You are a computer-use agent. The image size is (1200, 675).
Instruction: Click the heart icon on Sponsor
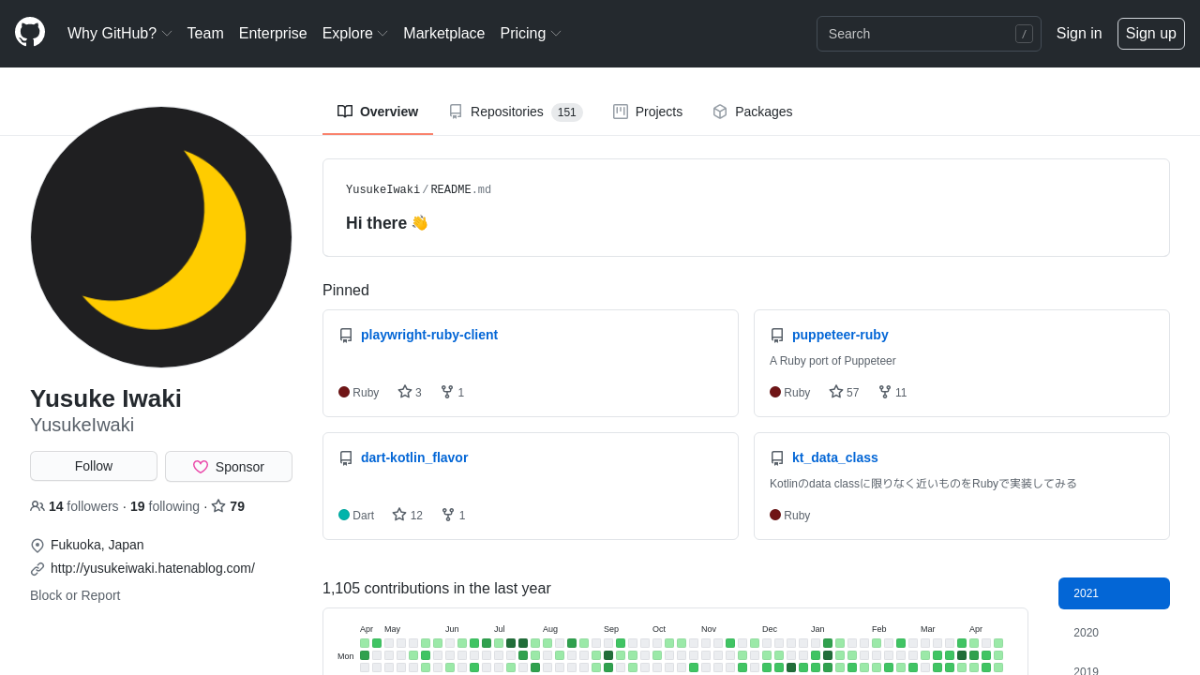click(x=200, y=467)
